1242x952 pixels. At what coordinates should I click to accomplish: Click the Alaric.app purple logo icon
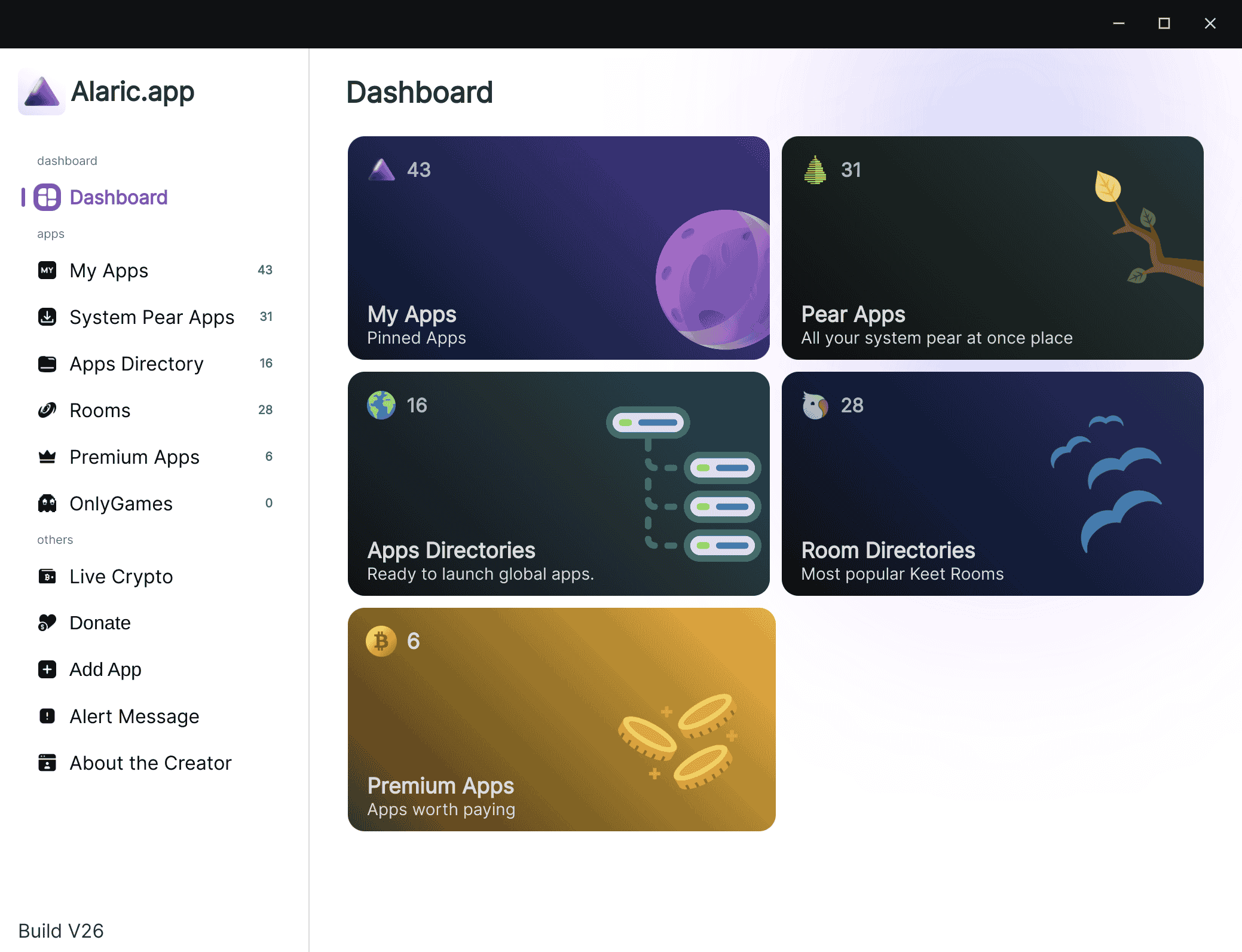pos(41,93)
